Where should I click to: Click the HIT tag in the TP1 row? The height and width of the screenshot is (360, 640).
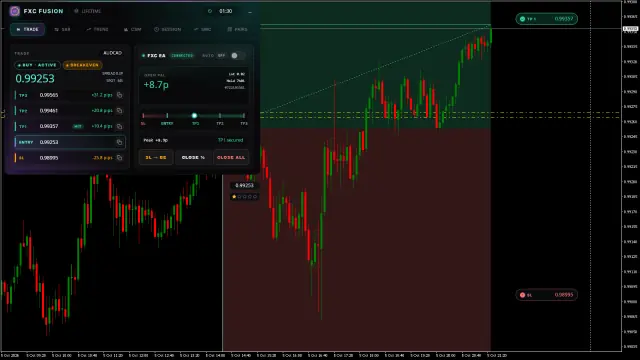point(77,127)
